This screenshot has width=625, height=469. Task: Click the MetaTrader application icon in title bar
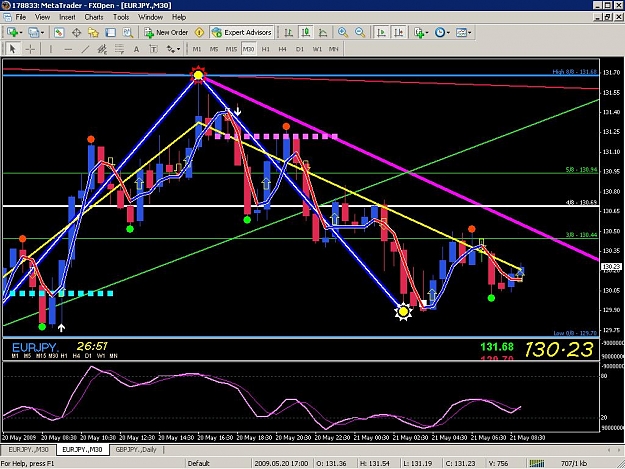[x=6, y=5]
